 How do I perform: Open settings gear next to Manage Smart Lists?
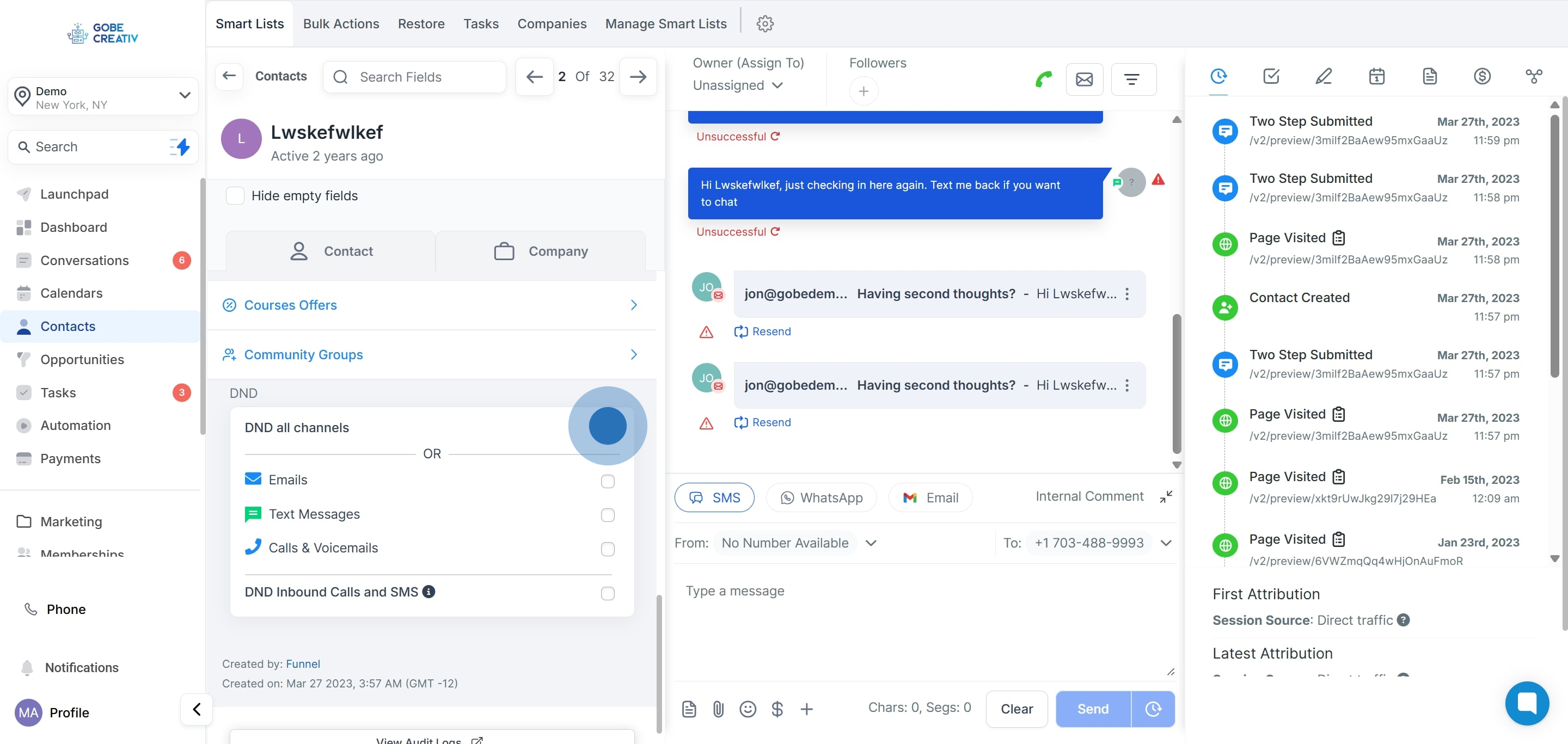(x=764, y=24)
